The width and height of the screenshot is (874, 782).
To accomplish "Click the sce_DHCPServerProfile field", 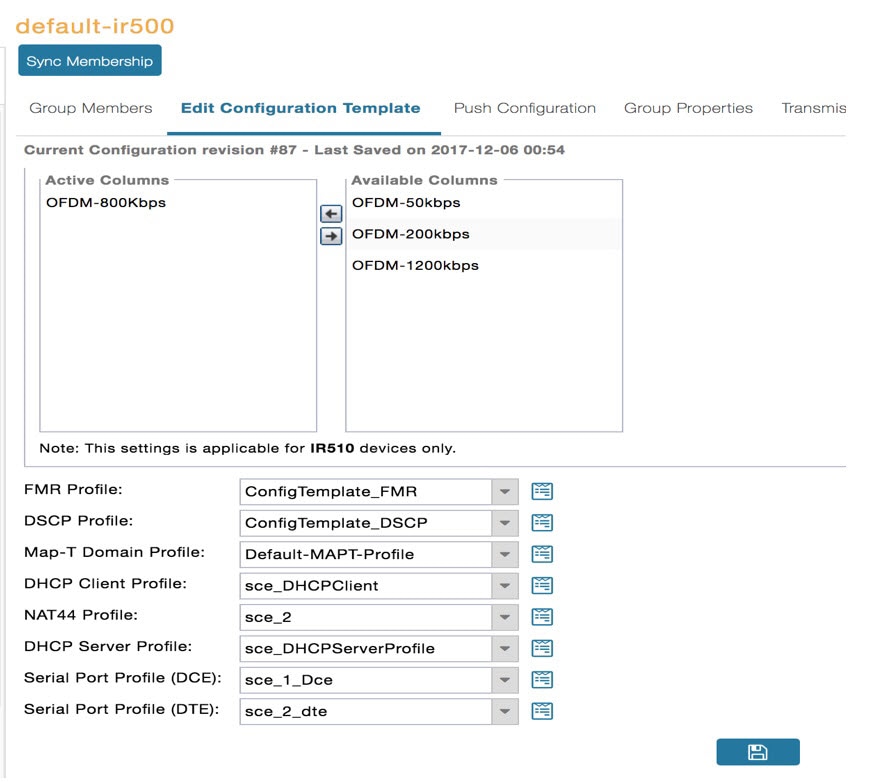I will (x=366, y=648).
